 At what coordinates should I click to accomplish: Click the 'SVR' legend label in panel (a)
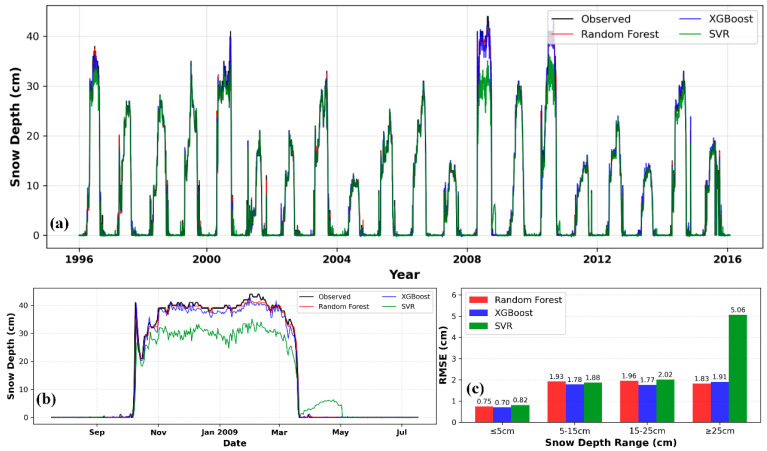(719, 34)
